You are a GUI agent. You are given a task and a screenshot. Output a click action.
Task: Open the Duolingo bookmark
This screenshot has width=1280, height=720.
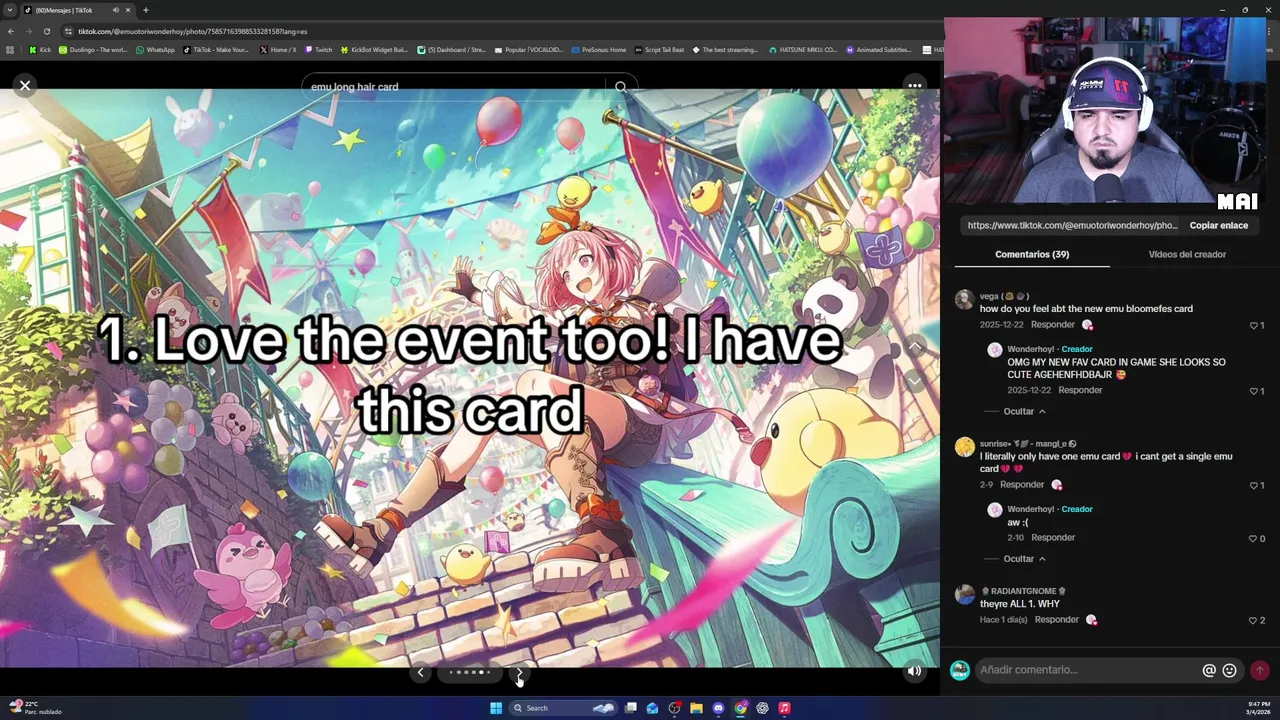93,49
